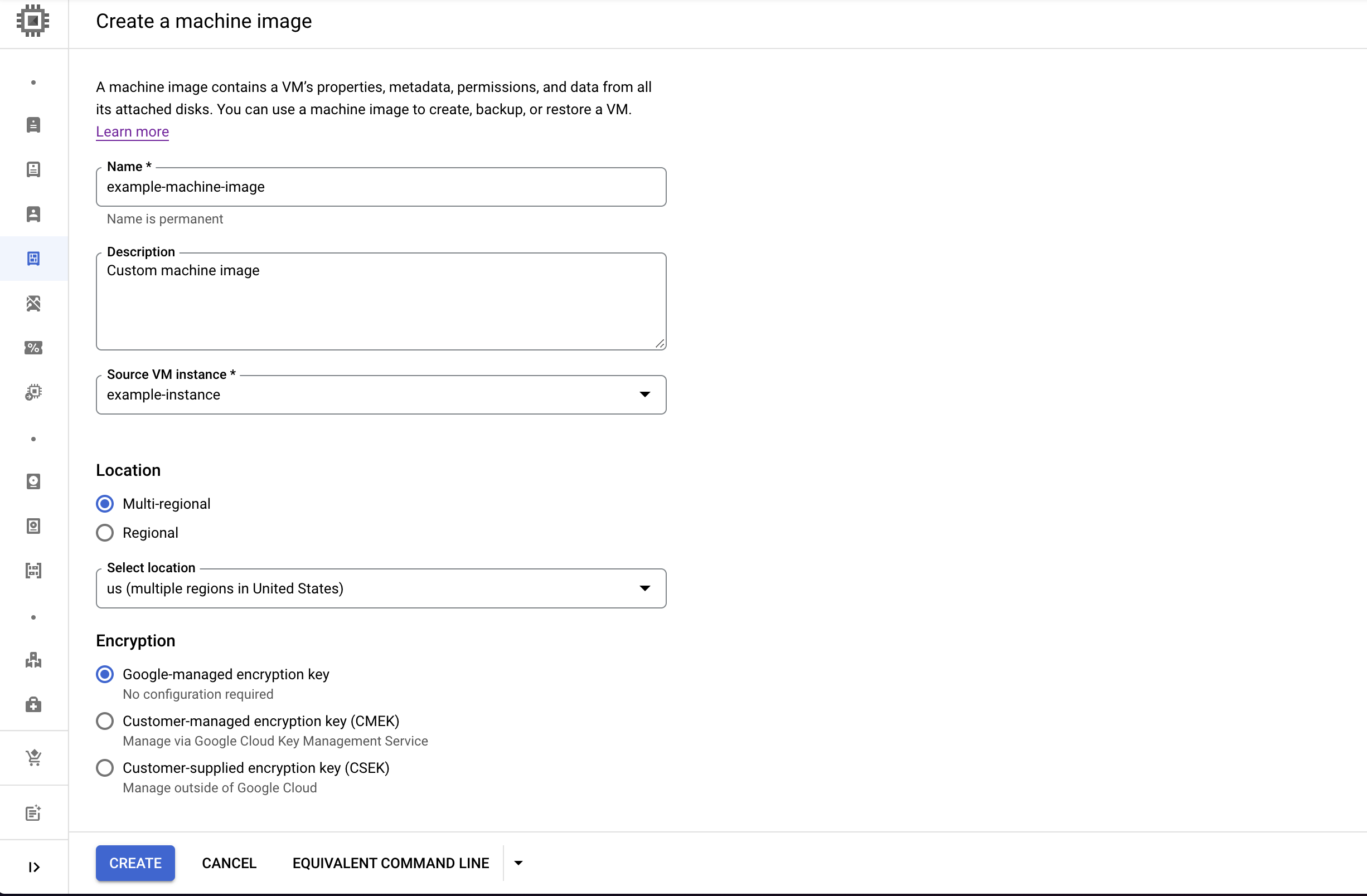The width and height of the screenshot is (1367, 896).
Task: Click the chip-with-arrow migrate icon in sidebar
Action: (33, 392)
